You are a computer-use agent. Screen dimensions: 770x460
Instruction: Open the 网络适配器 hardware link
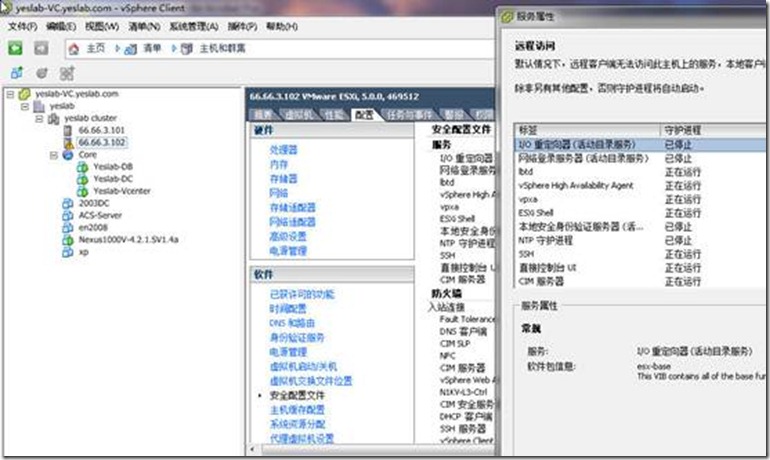point(293,222)
